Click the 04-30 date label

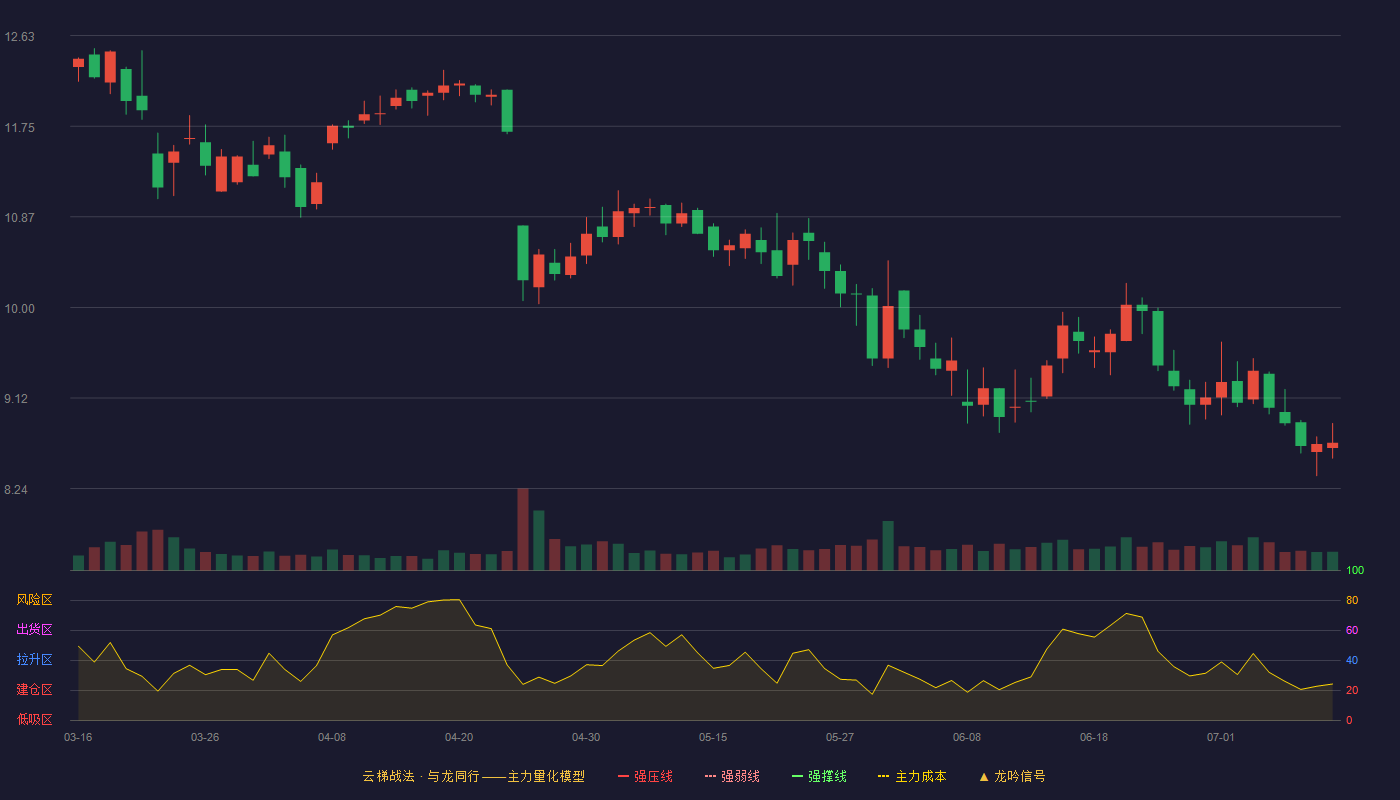tap(586, 737)
